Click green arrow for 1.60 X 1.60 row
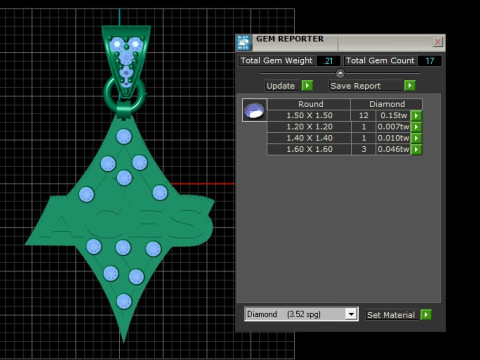Viewport: 480px width, 360px height. (416, 149)
